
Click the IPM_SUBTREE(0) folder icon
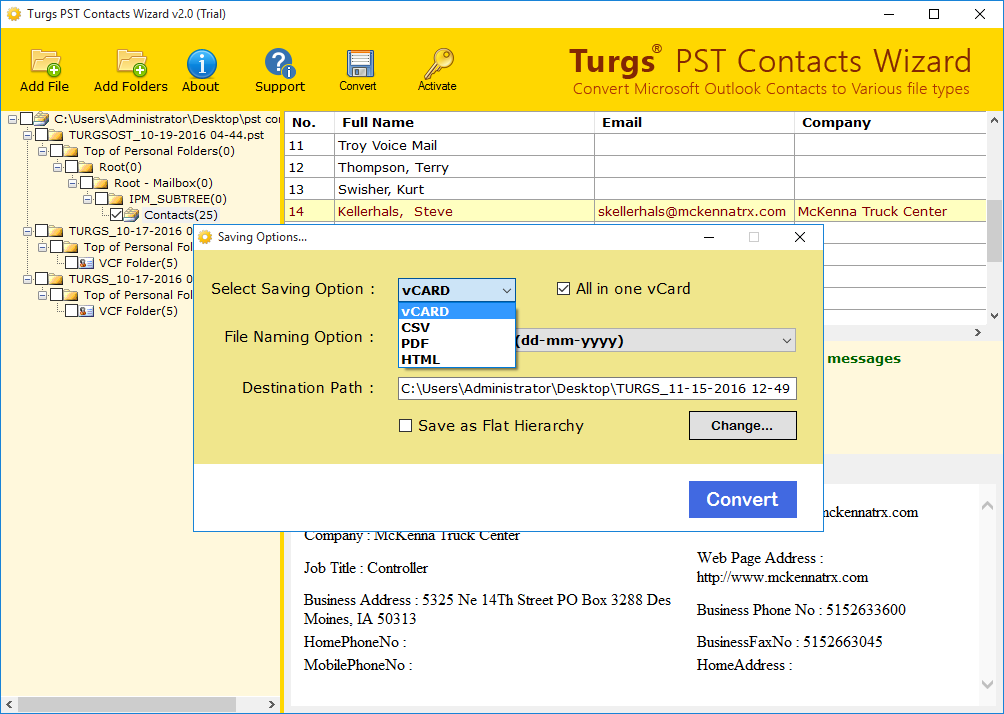[117, 199]
